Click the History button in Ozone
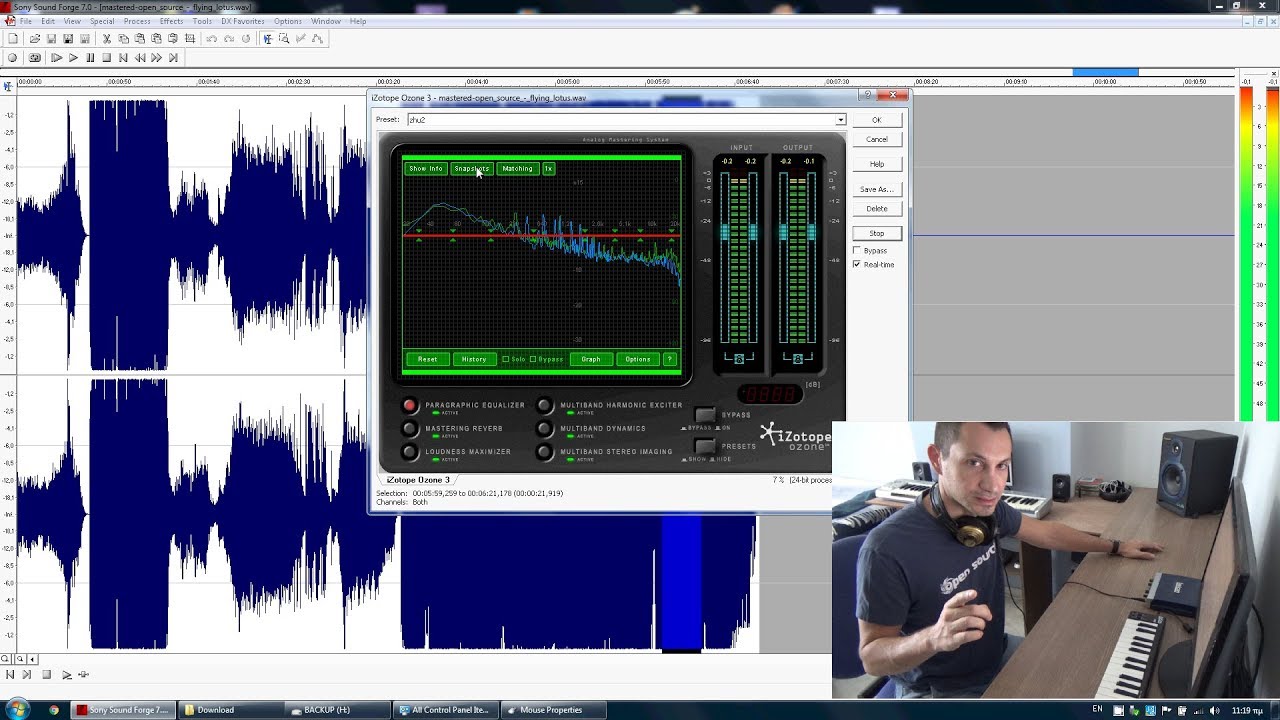 tap(474, 359)
